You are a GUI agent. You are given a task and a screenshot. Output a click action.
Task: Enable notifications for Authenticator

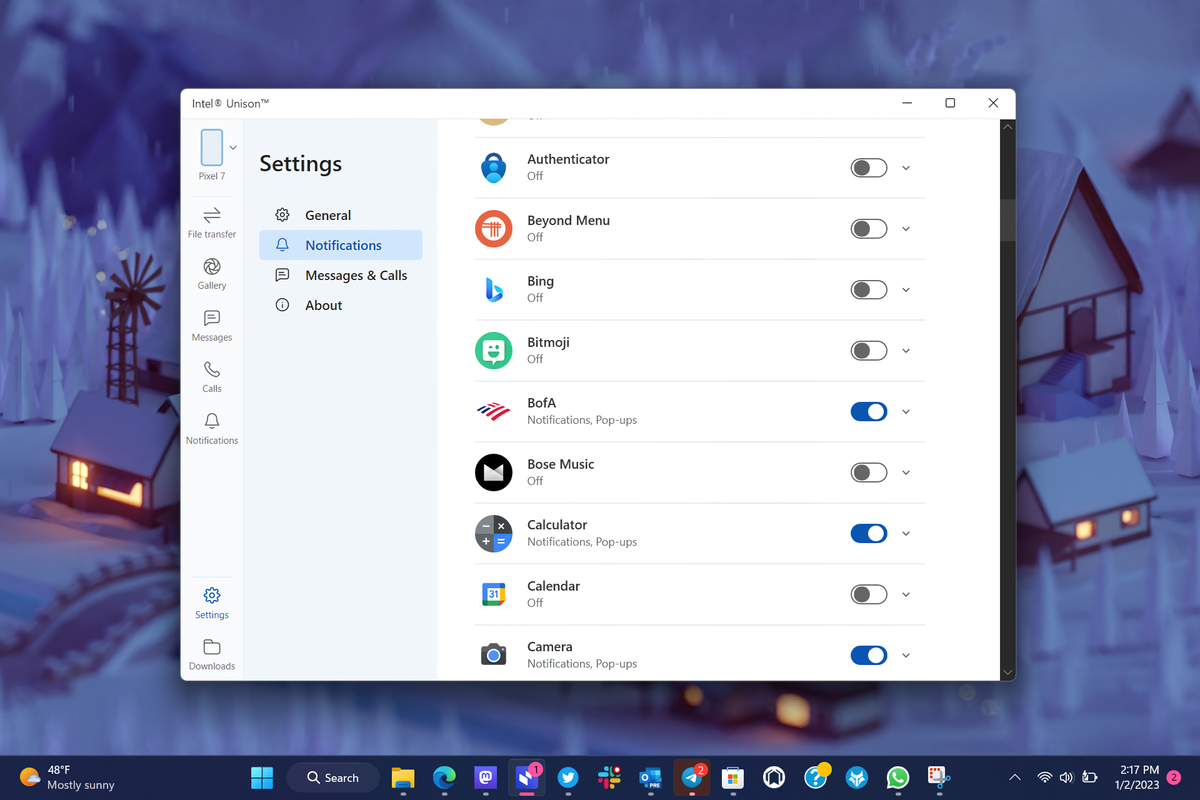(868, 167)
